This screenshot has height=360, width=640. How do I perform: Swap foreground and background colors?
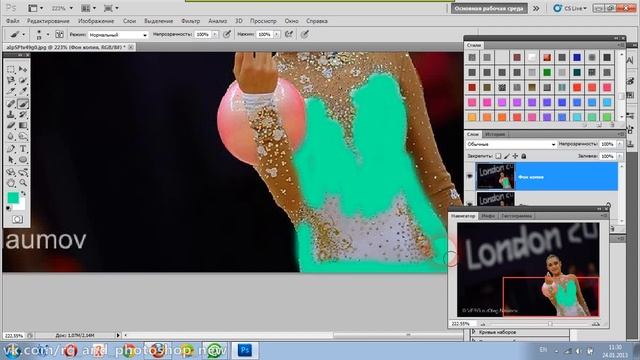[x=23, y=193]
